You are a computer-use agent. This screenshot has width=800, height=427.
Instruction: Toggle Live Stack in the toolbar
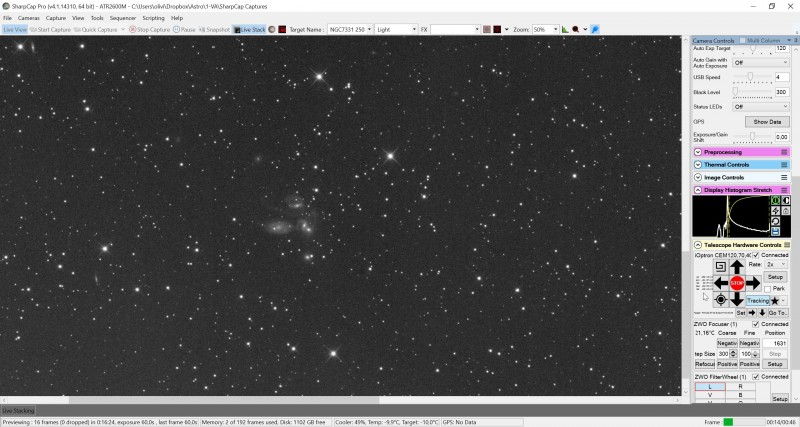click(x=249, y=30)
